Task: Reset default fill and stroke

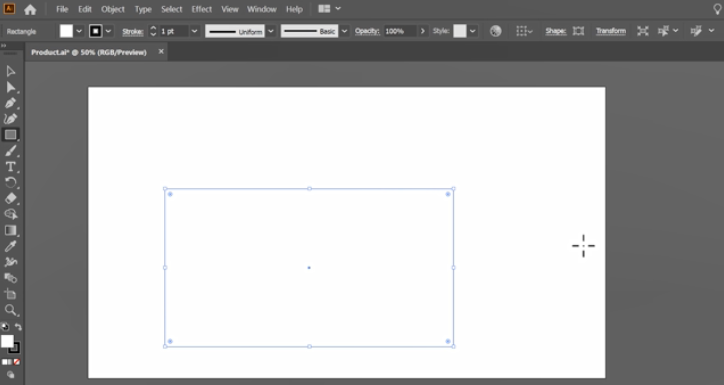Action: (x=4, y=327)
